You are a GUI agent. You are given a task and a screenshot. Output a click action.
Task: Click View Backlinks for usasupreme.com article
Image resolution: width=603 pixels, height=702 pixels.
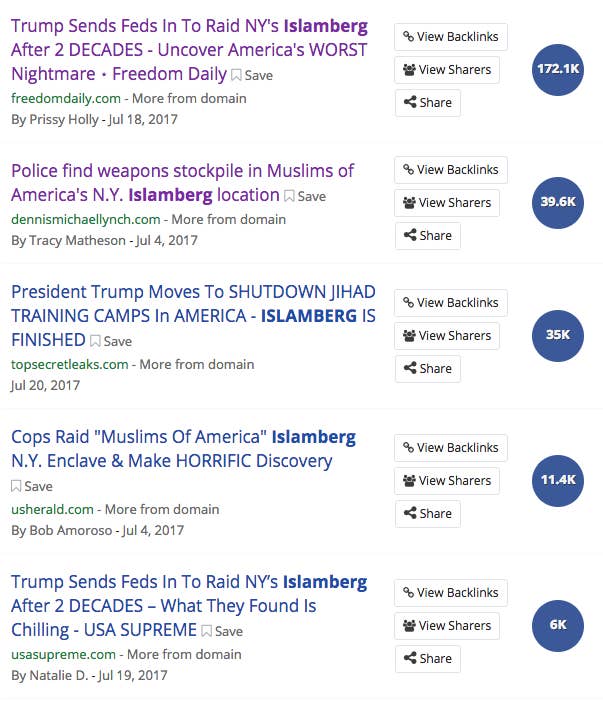coord(451,593)
